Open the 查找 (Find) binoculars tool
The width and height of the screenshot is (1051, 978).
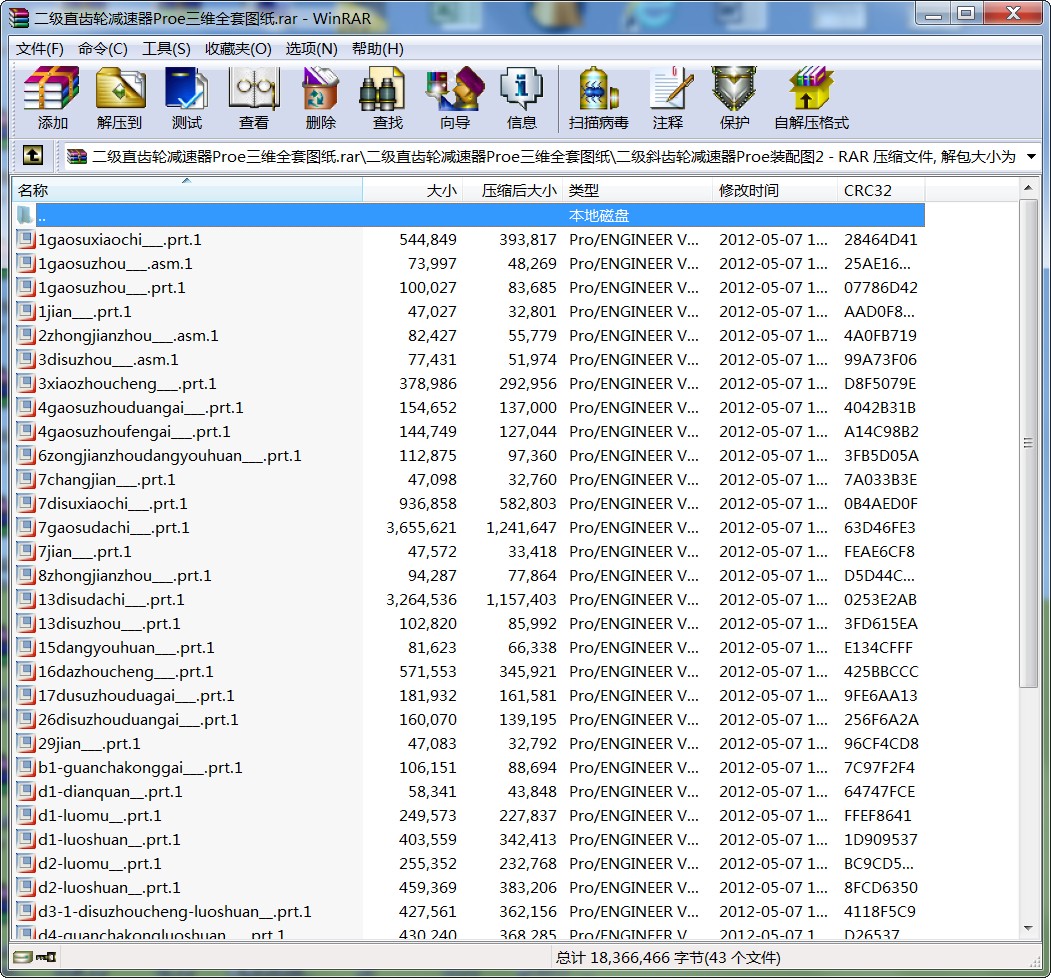click(x=388, y=98)
